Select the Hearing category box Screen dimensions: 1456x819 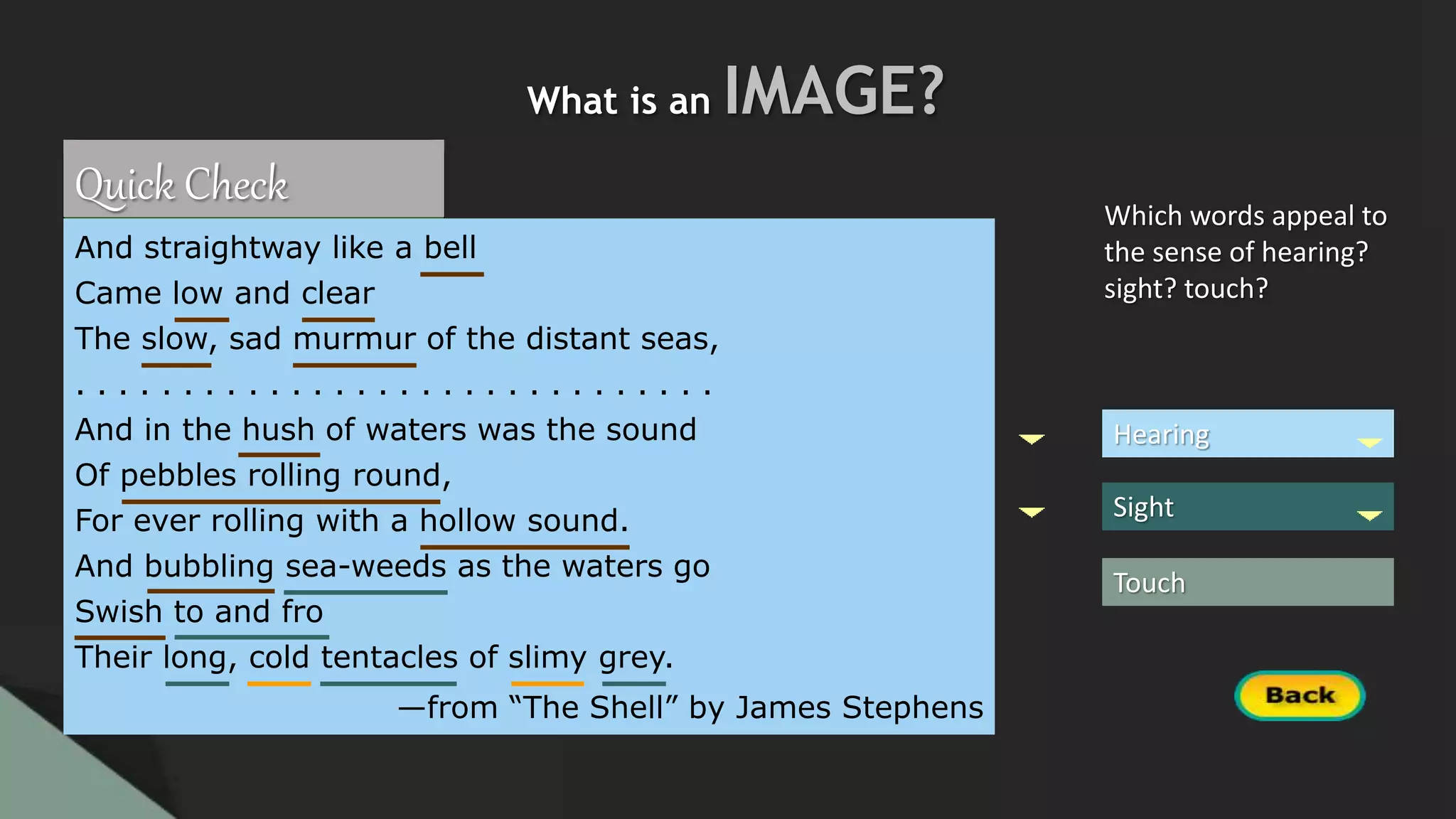(1247, 433)
